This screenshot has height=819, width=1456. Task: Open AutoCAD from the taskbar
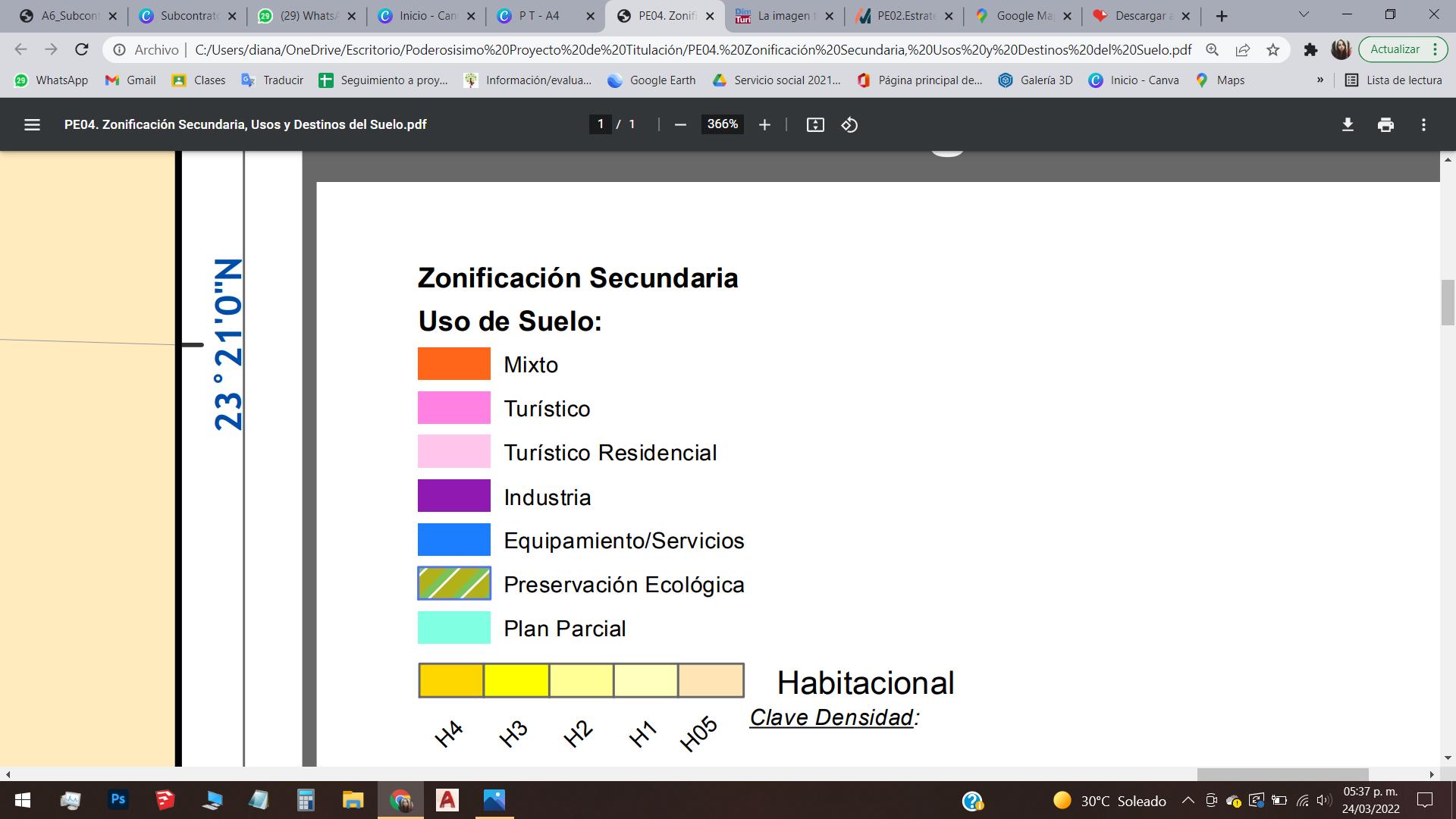point(447,800)
